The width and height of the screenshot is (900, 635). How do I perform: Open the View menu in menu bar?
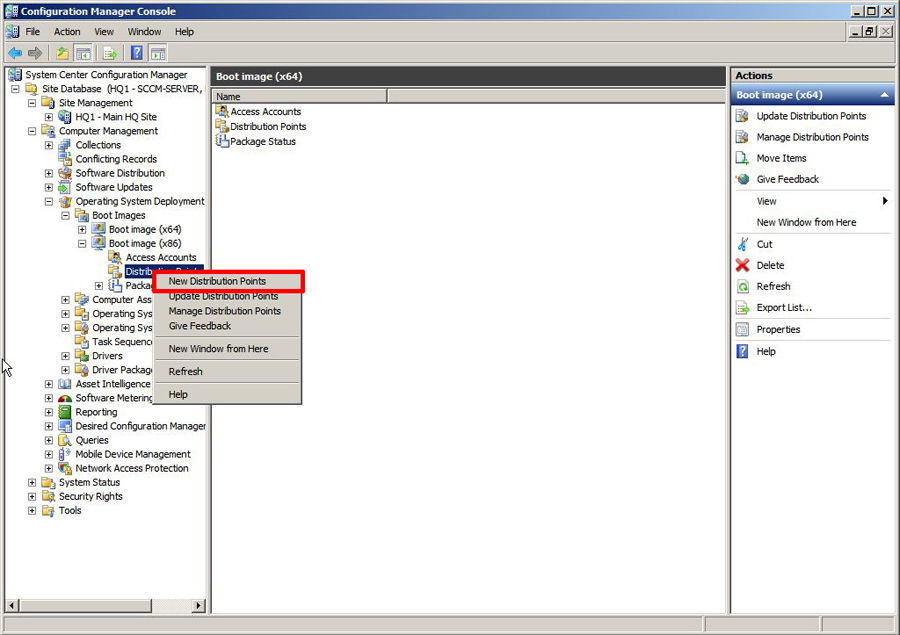(x=104, y=32)
